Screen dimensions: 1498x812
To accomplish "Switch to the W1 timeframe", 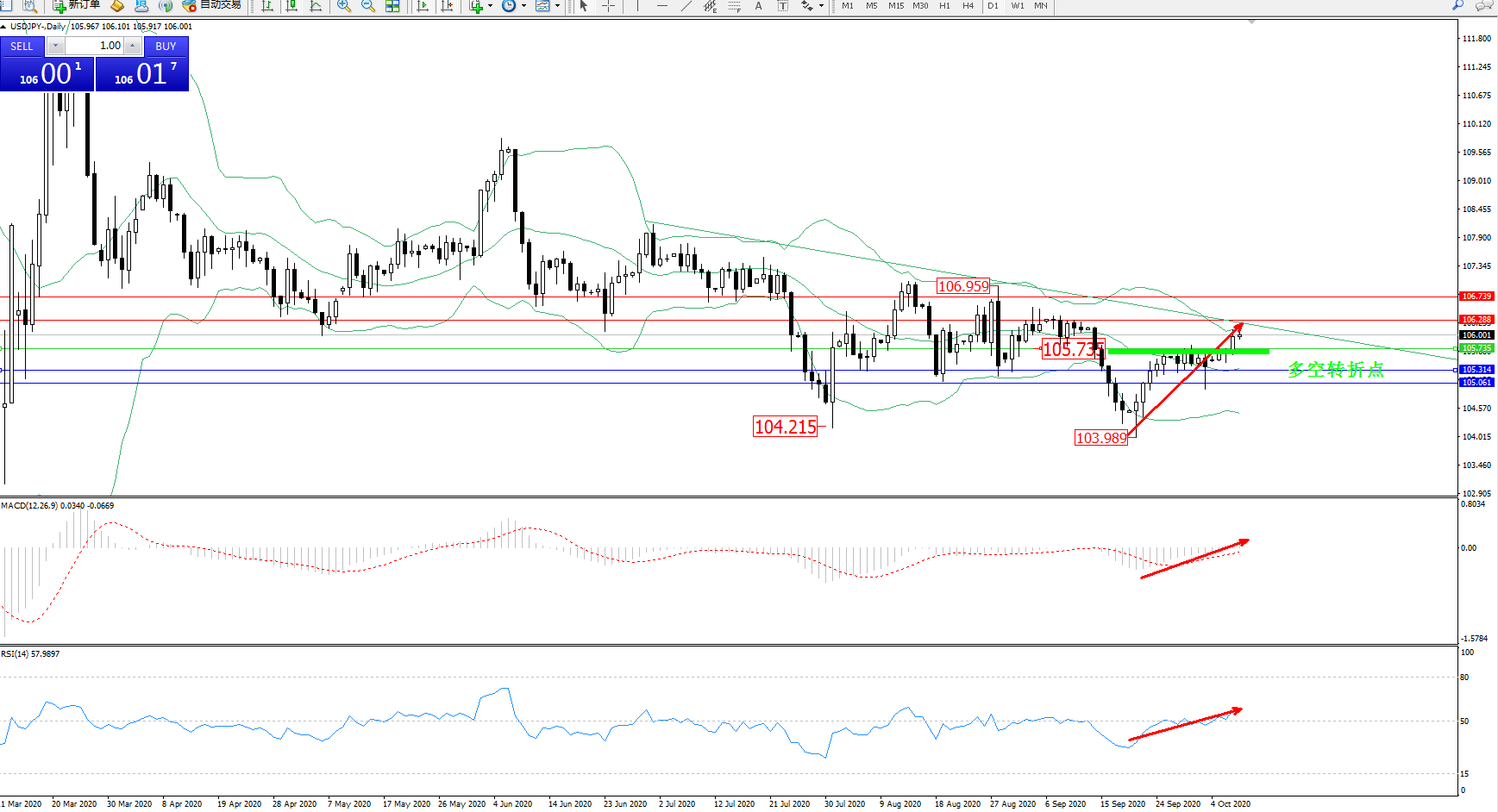I will 1018,6.
